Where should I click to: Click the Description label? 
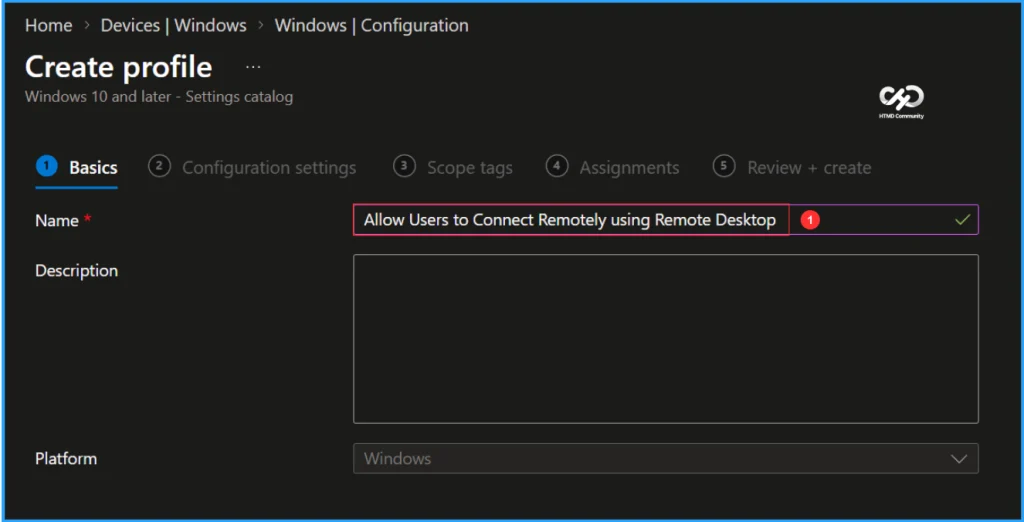(76, 270)
